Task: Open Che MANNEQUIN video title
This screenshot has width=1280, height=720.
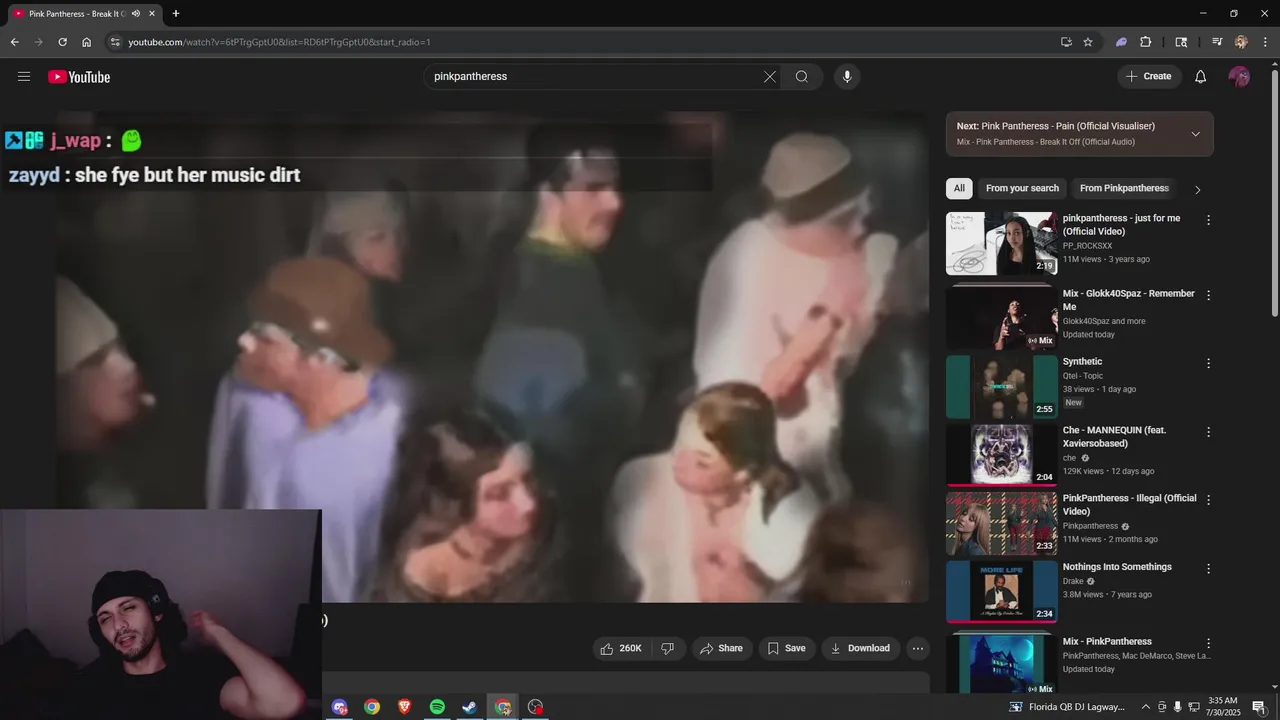Action: tap(1114, 437)
